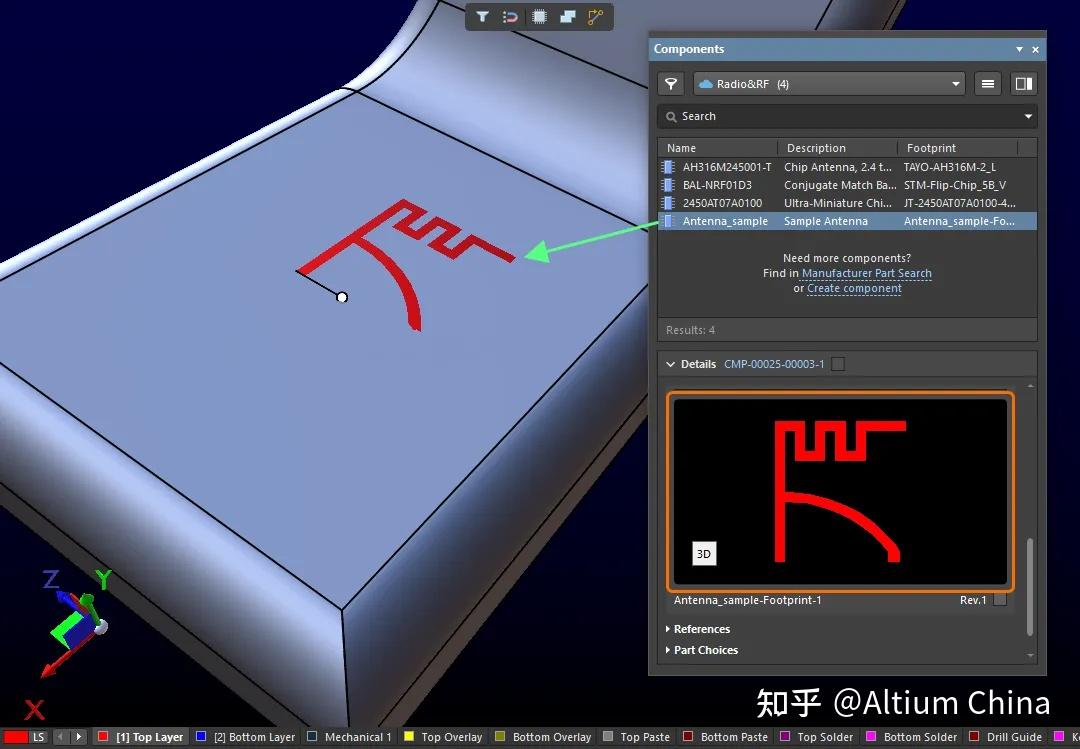Click the yellow Top Overlay color swatch
Image resolution: width=1080 pixels, height=749 pixels.
409,737
